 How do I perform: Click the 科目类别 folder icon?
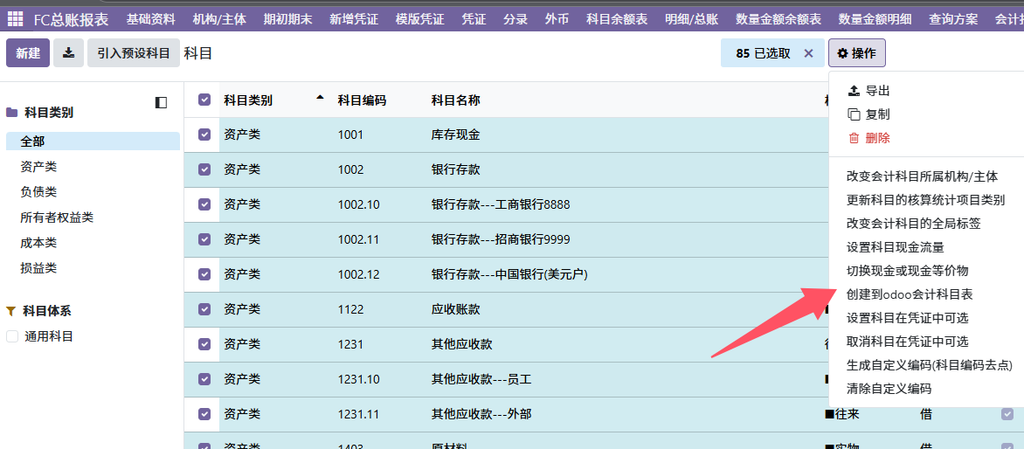pos(12,112)
